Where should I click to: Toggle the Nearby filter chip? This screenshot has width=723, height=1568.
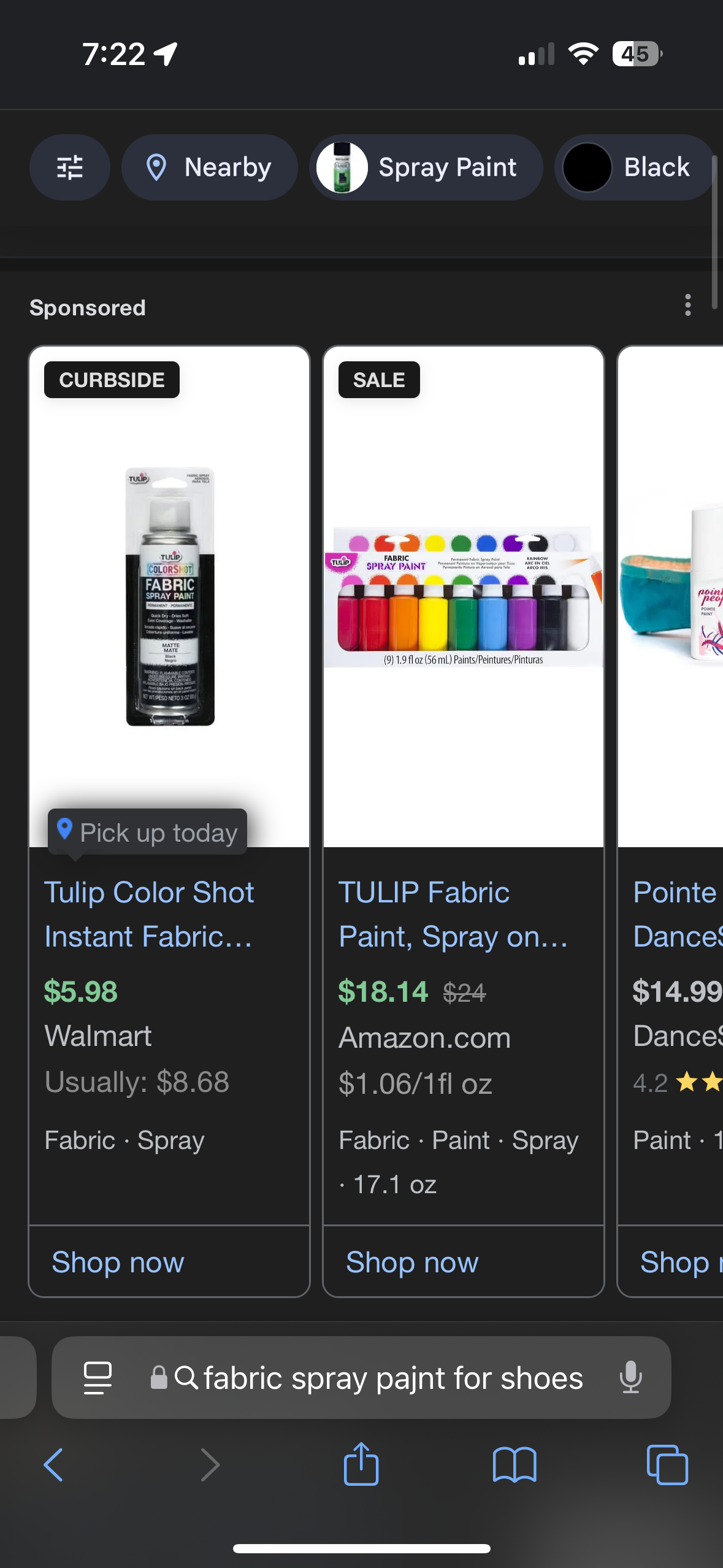tap(210, 167)
